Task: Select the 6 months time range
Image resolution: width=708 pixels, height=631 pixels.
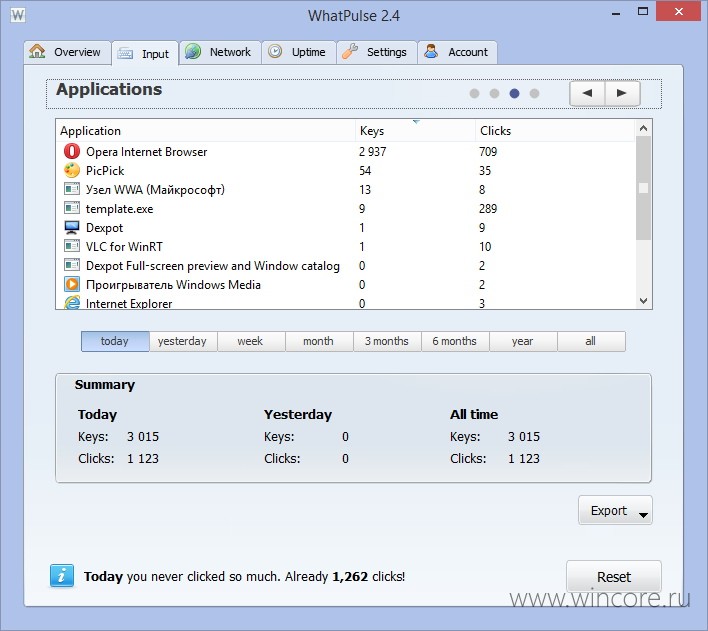Action: 455,341
